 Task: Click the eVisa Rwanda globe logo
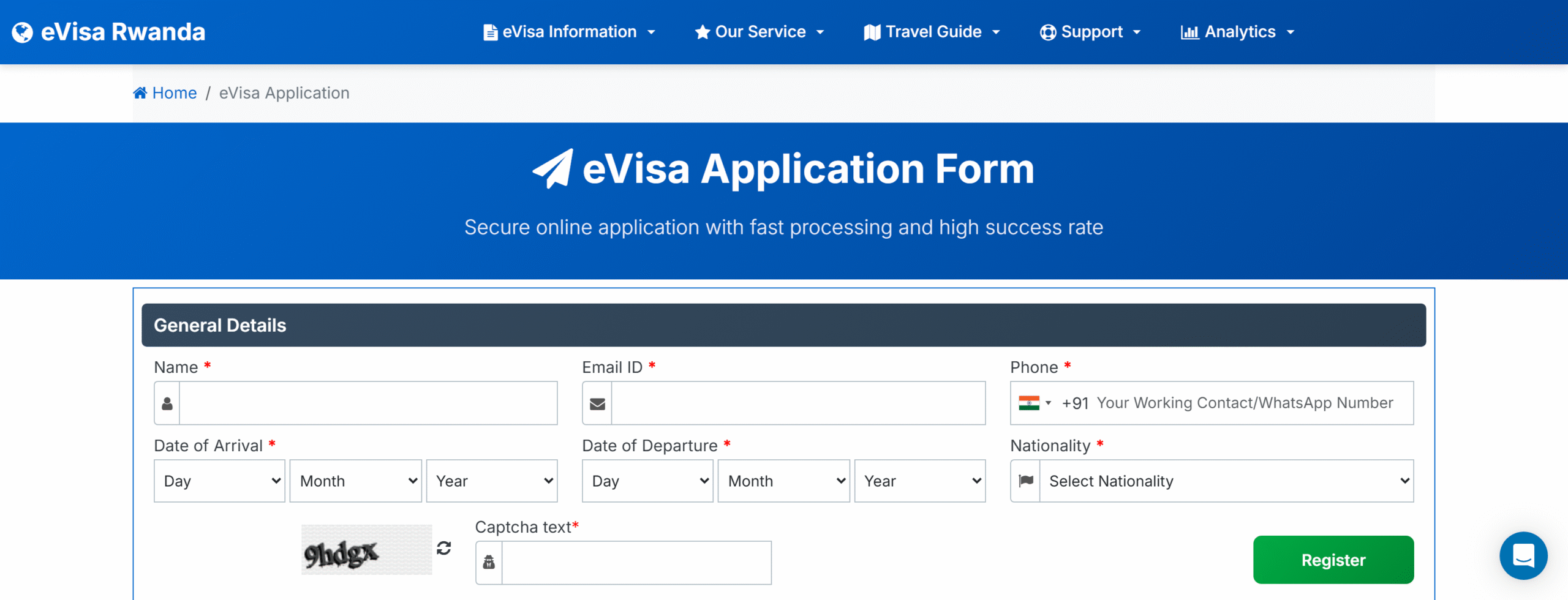click(x=23, y=32)
